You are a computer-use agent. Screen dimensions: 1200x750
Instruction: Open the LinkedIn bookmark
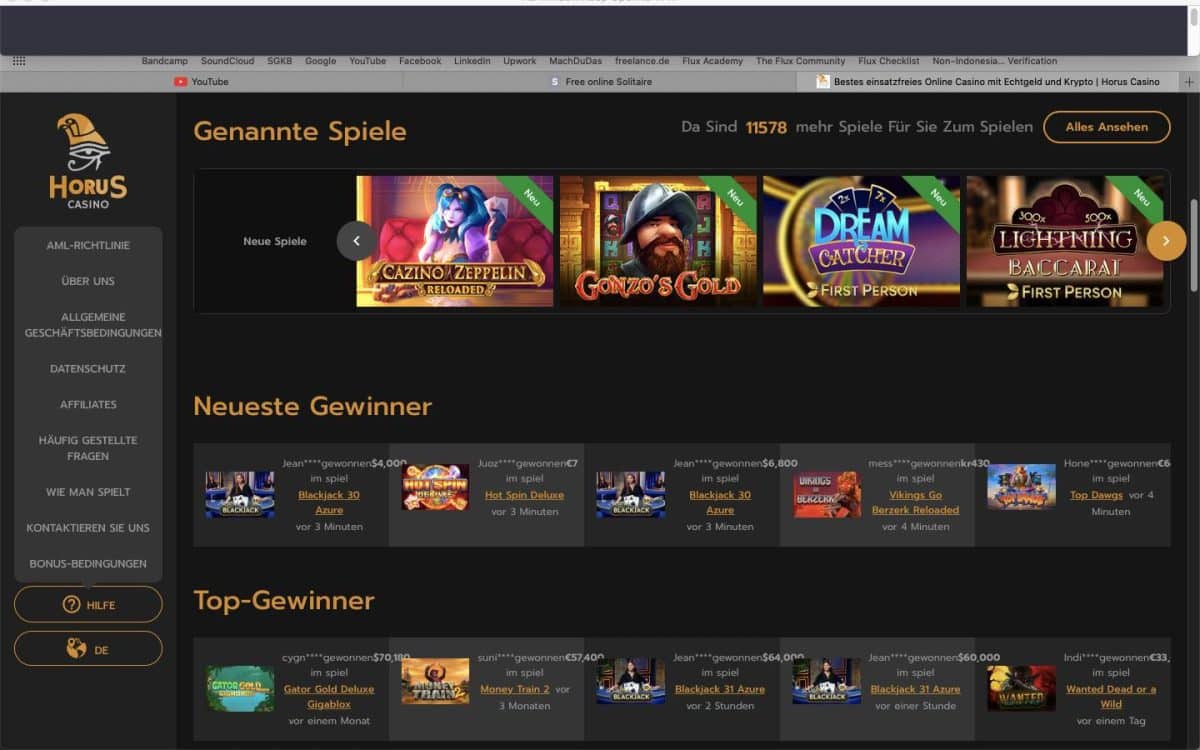(472, 61)
